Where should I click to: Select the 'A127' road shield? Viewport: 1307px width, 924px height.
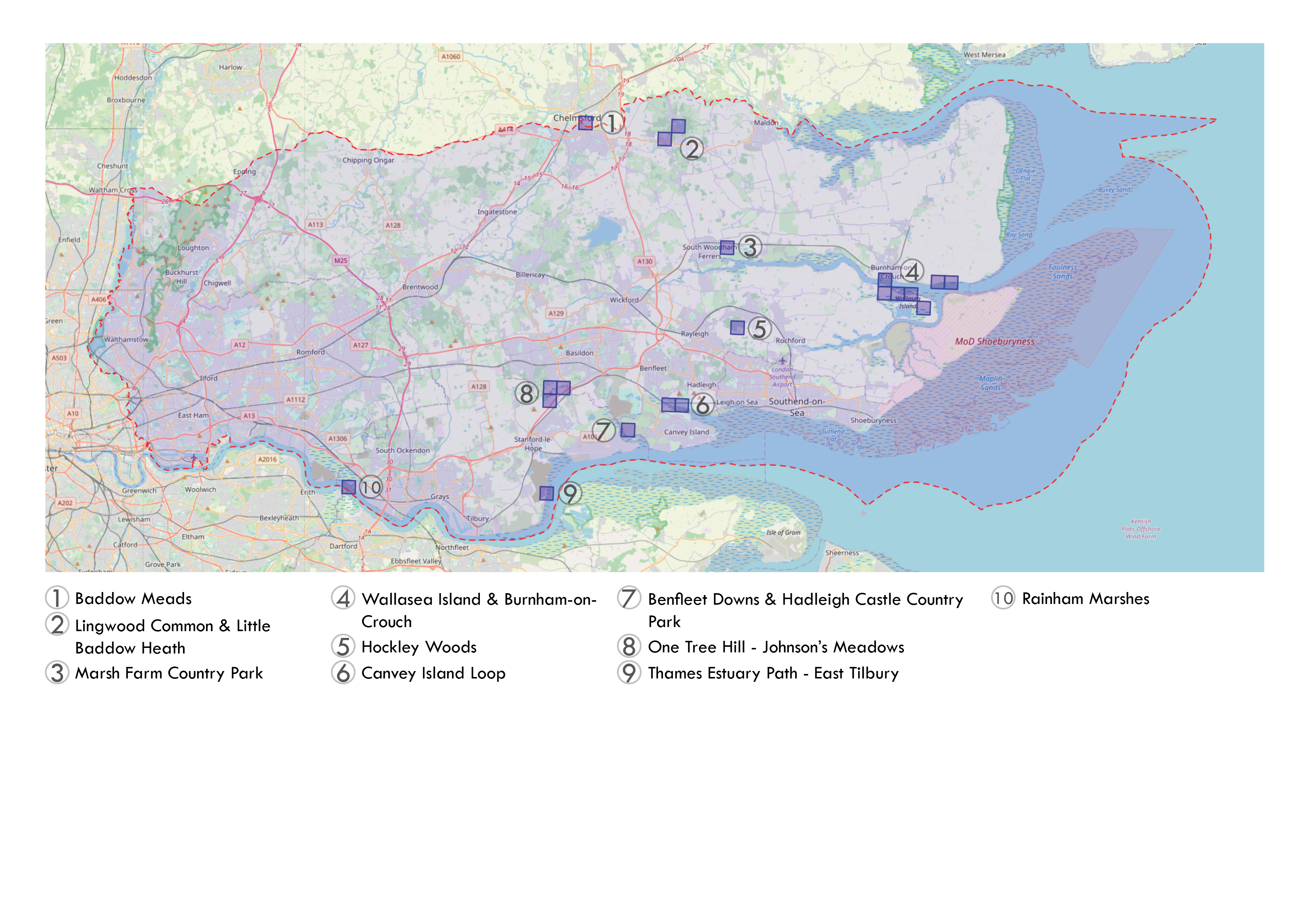(x=361, y=345)
